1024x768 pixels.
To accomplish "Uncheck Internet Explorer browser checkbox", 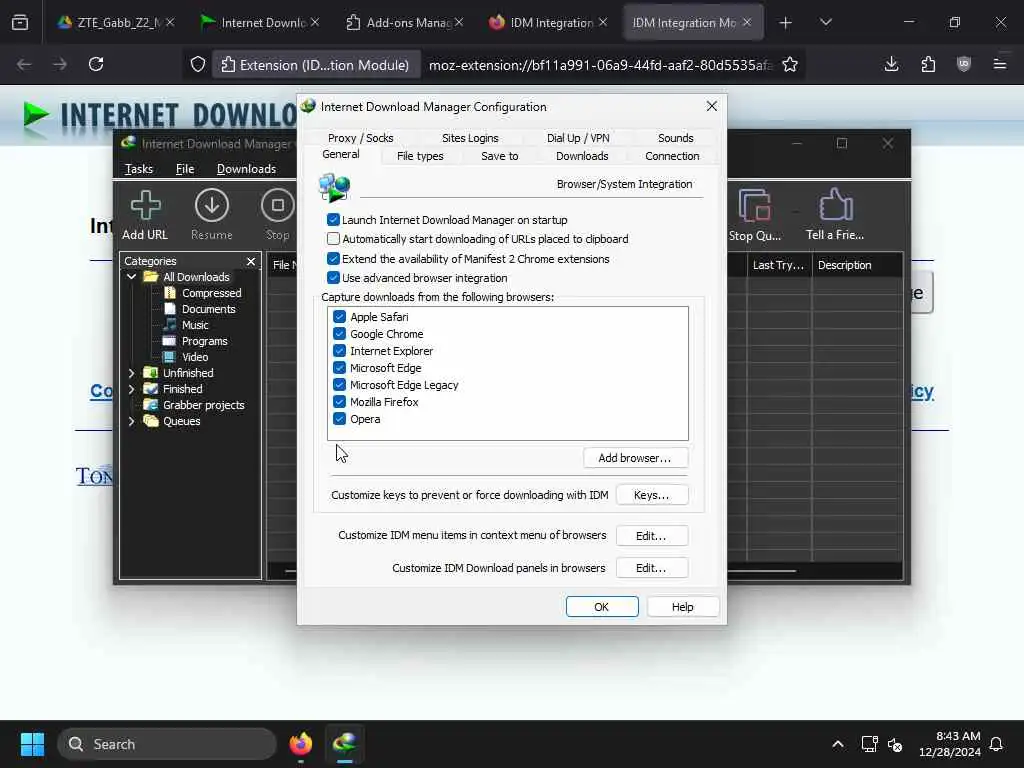I will (x=340, y=351).
